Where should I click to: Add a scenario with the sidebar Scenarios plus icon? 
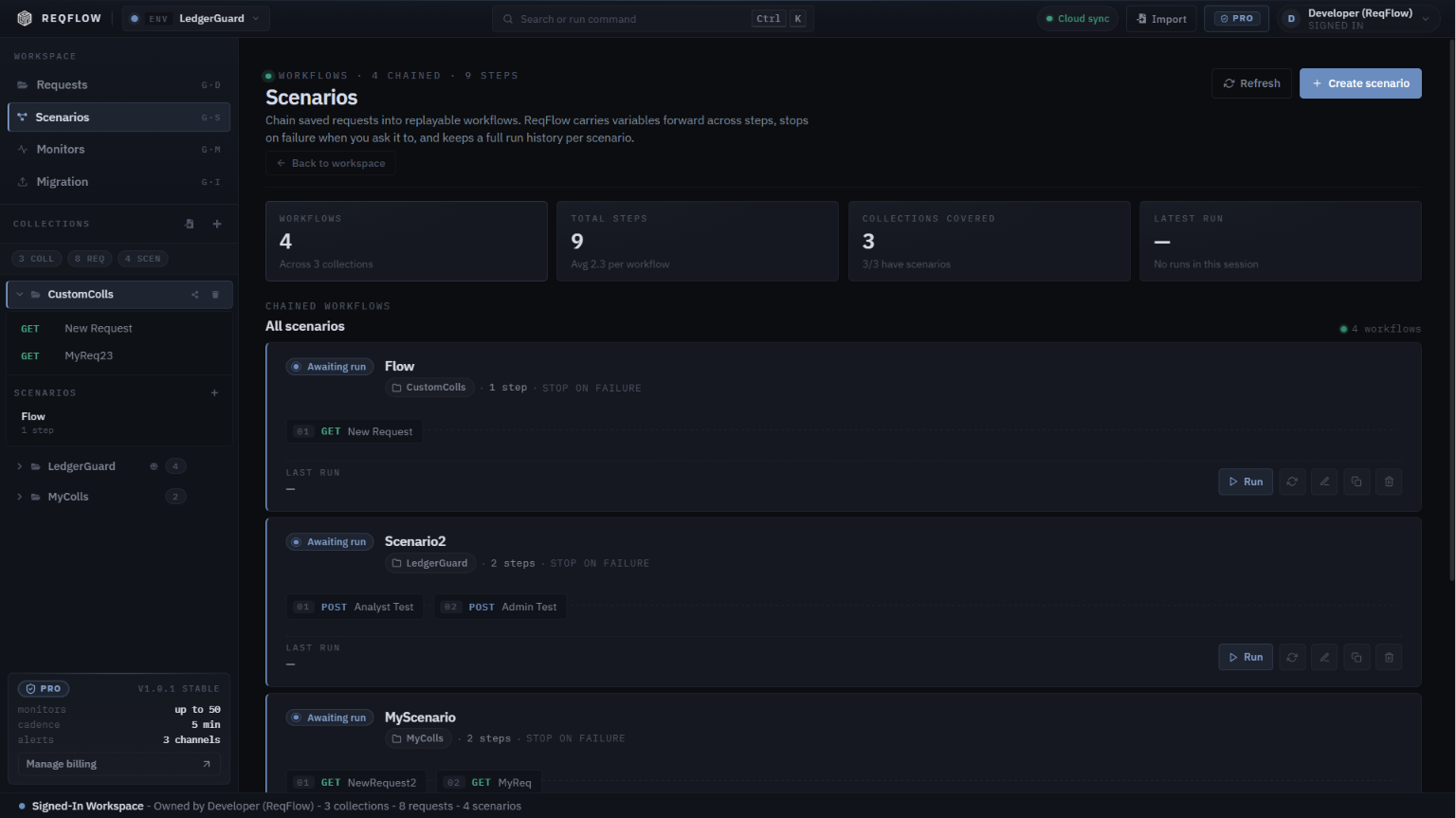click(x=214, y=392)
